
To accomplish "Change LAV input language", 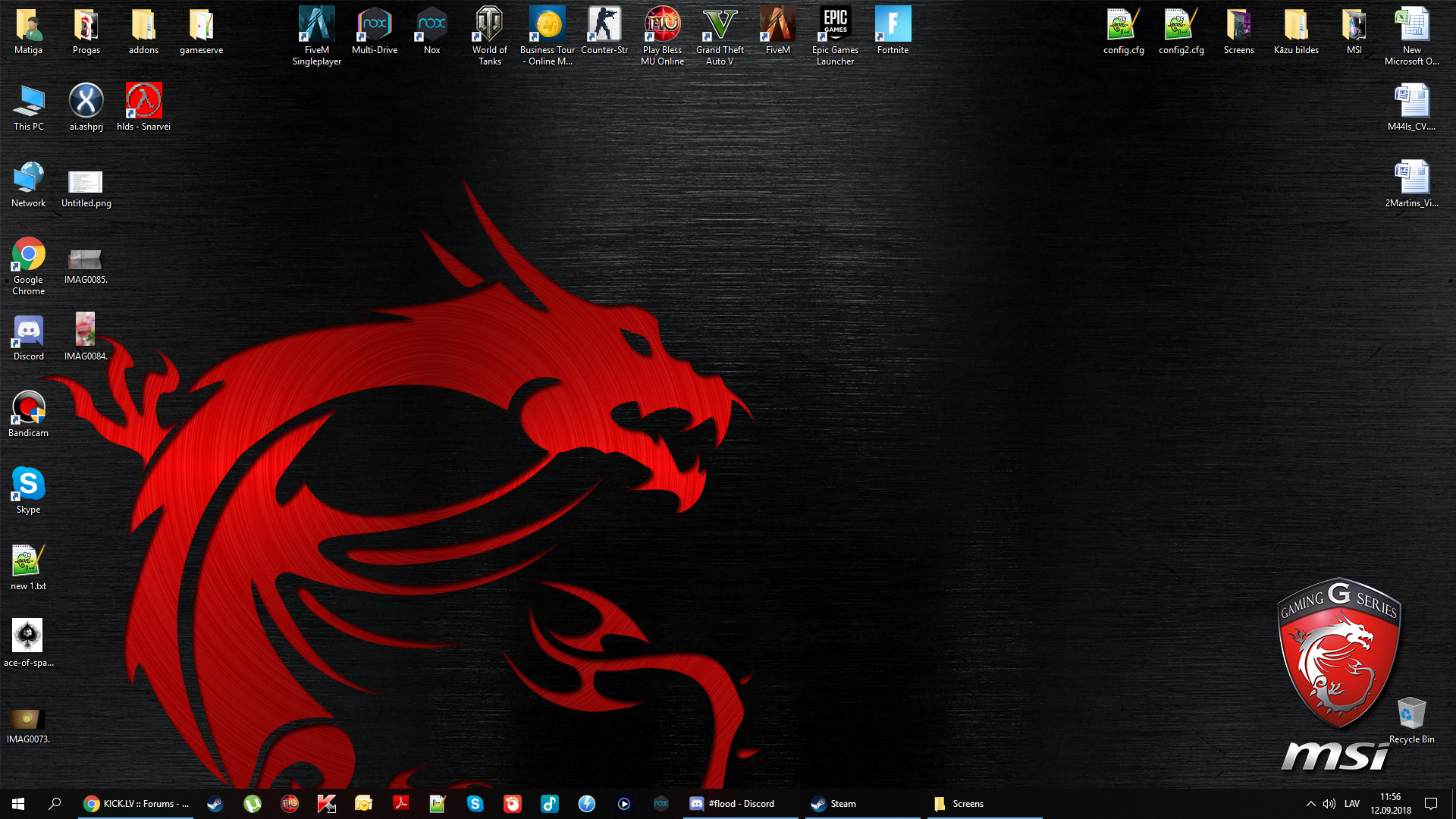I will [1352, 804].
